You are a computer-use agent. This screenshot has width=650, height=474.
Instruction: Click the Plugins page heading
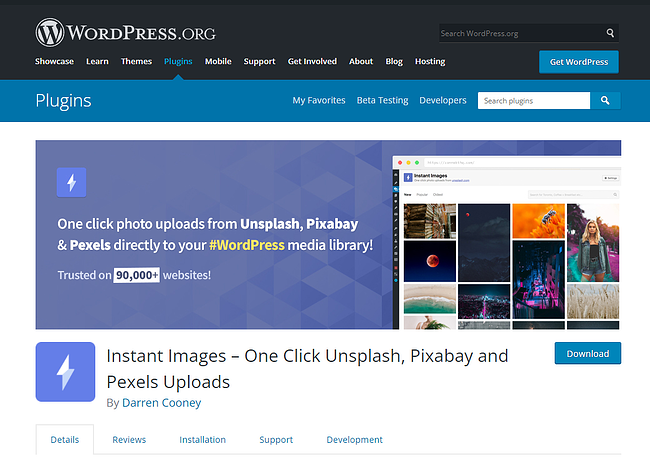[63, 101]
